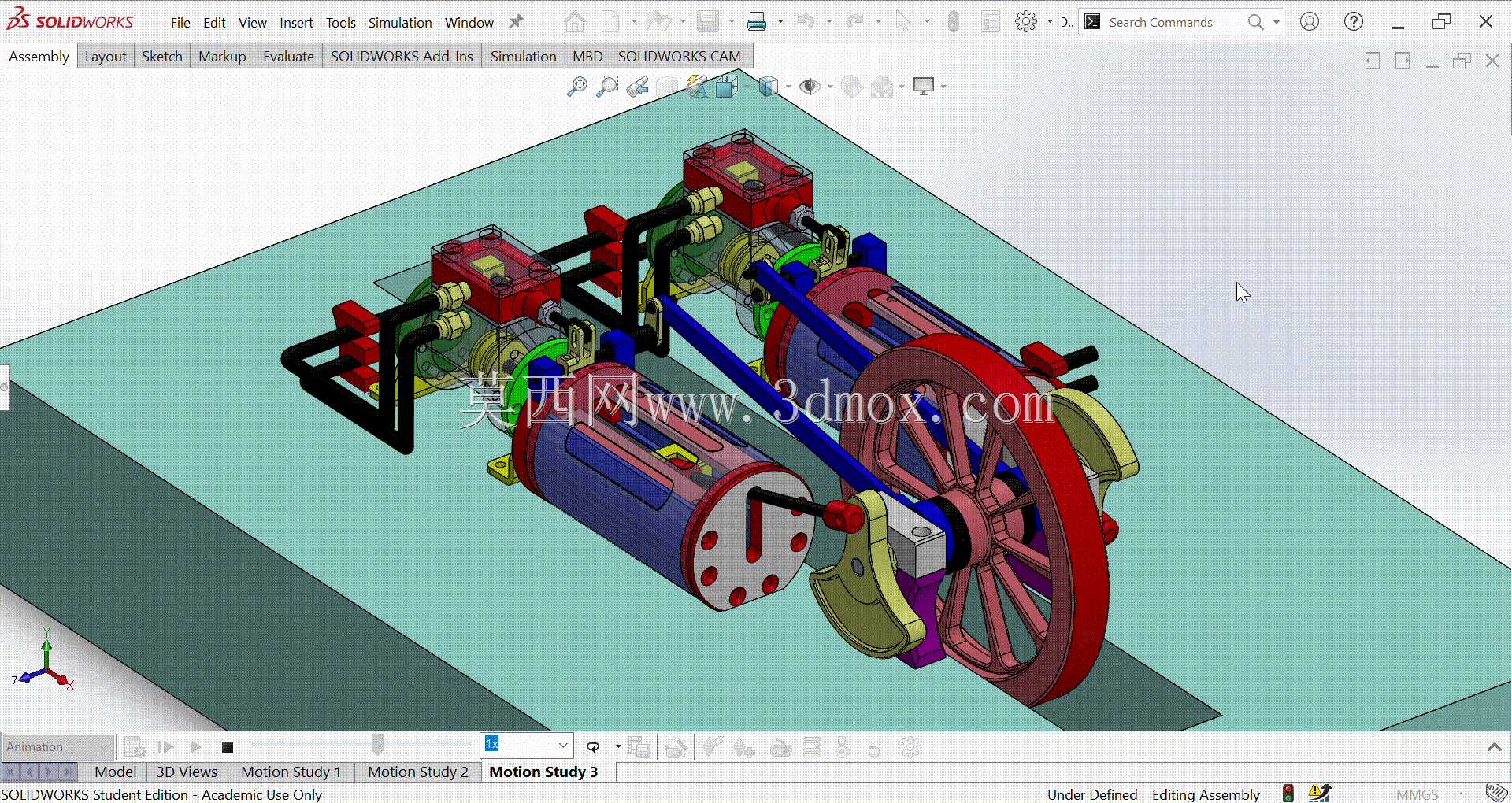
Task: Select Motion Study 1 tab
Action: tap(291, 772)
